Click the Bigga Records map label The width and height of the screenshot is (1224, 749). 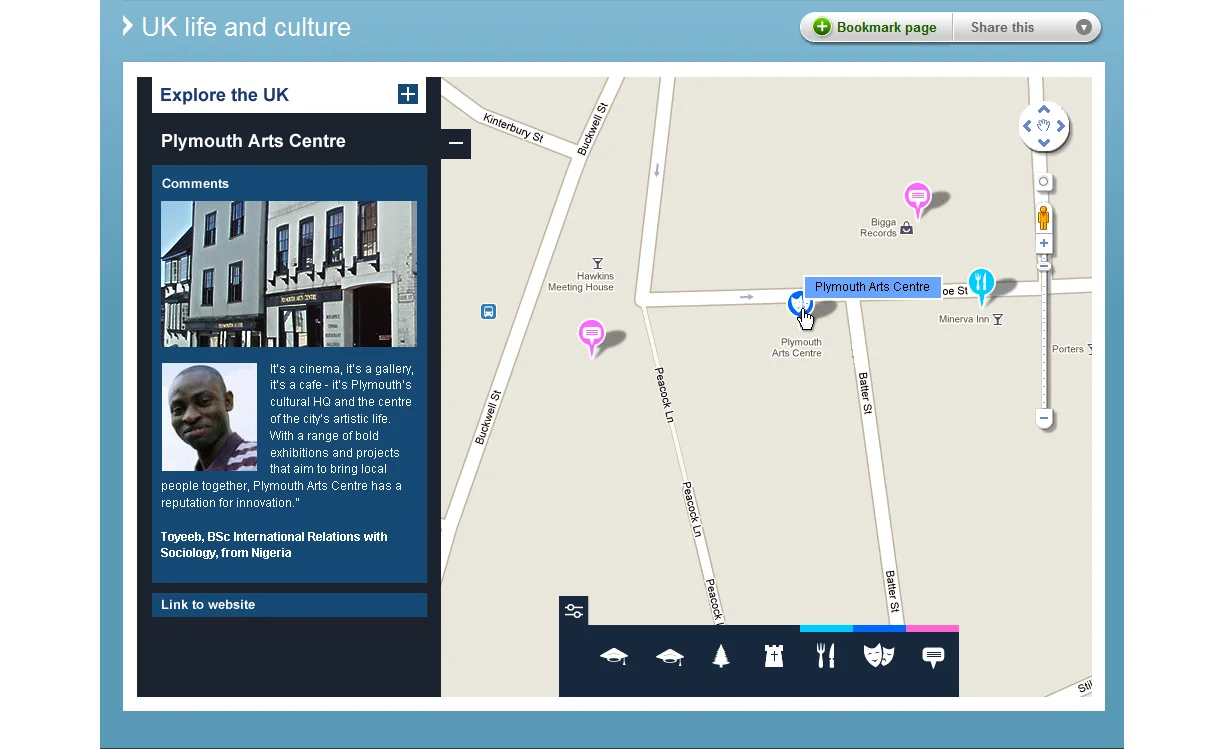click(878, 228)
